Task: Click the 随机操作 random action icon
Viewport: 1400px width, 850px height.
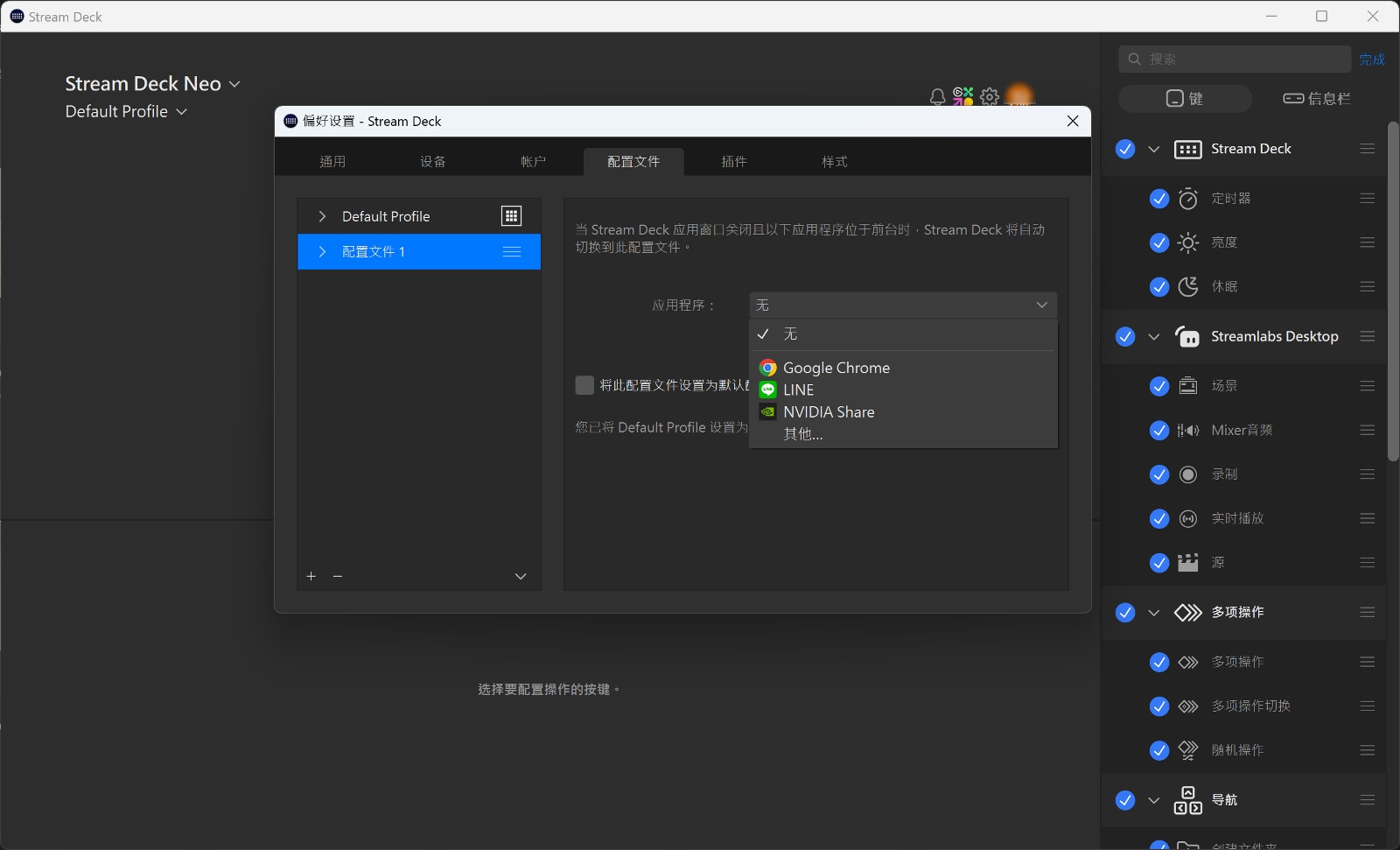Action: (x=1188, y=750)
